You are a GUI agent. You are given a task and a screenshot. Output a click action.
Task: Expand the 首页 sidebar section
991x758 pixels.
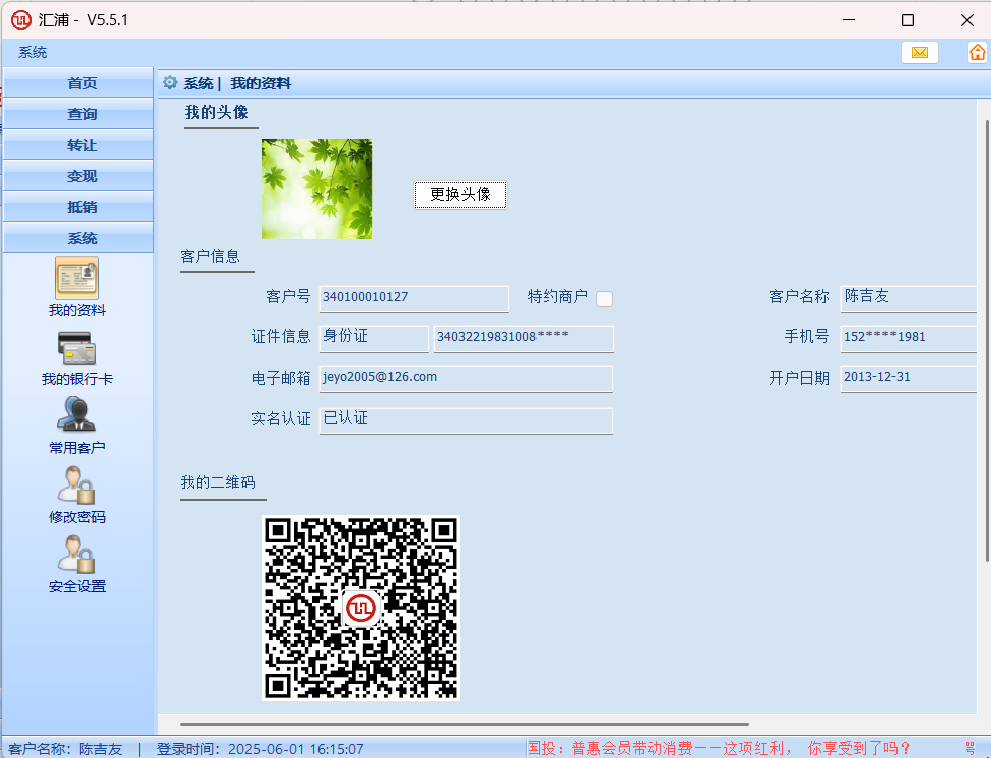click(x=78, y=84)
